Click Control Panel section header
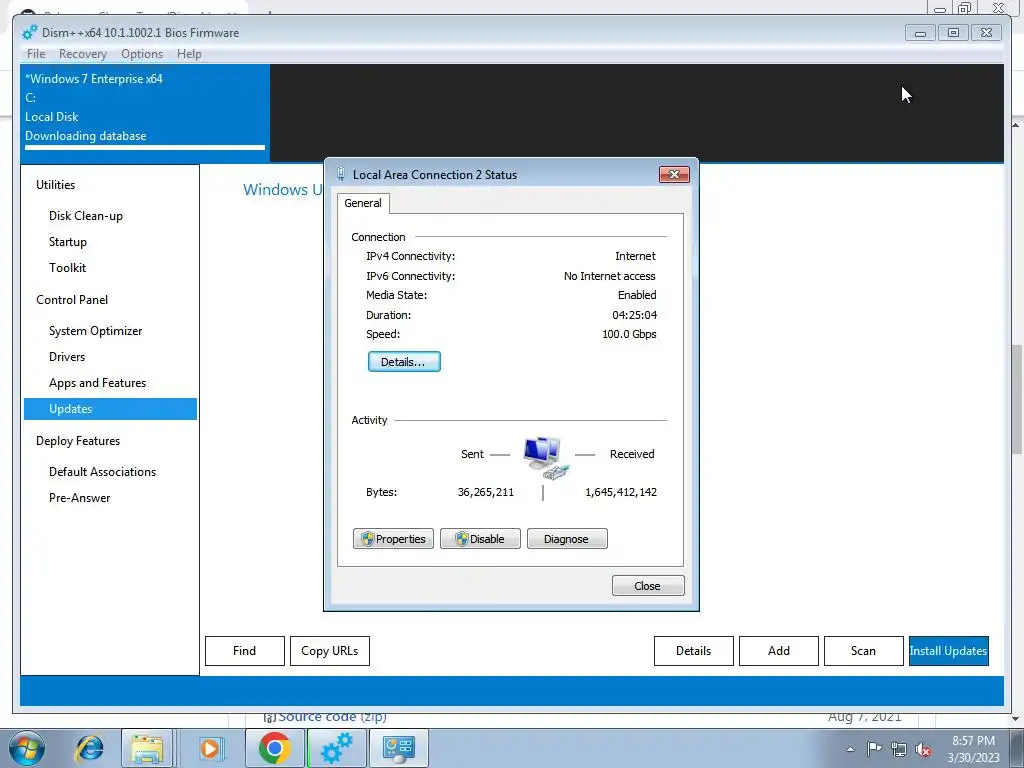The image size is (1024, 768). 72,300
